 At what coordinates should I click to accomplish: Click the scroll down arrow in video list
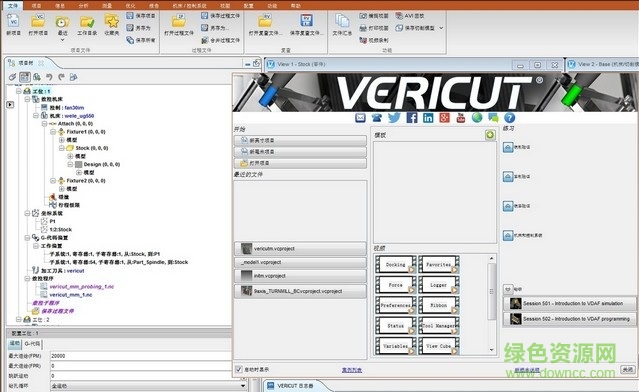pos(491,350)
